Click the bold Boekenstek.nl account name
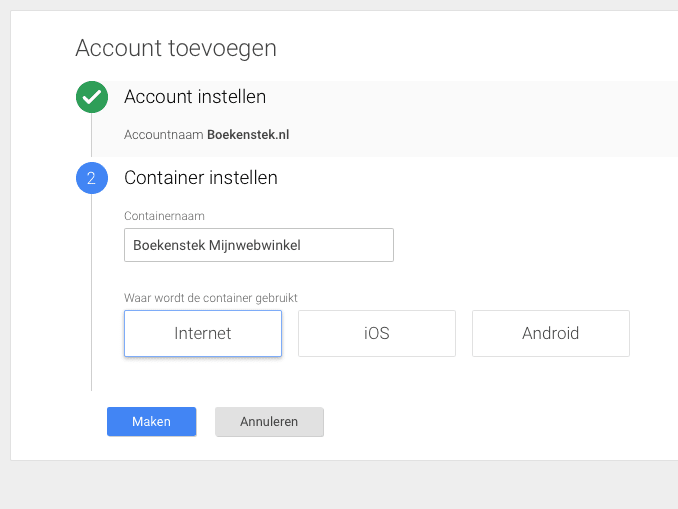The width and height of the screenshot is (678, 509). (248, 134)
